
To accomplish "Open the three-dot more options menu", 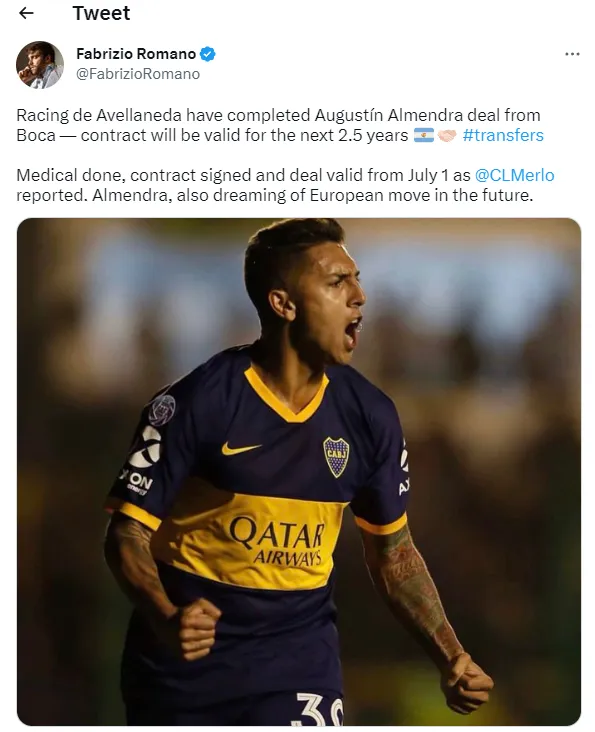I will coord(572,54).
